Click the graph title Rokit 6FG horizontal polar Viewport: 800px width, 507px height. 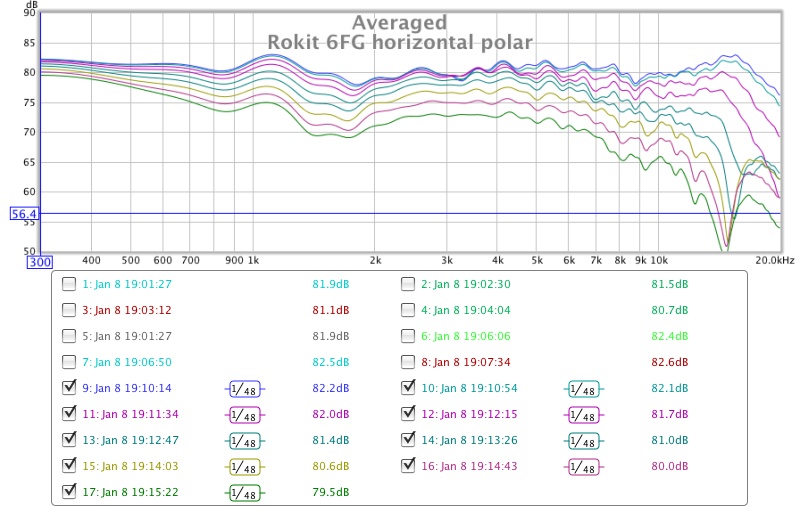tap(400, 42)
